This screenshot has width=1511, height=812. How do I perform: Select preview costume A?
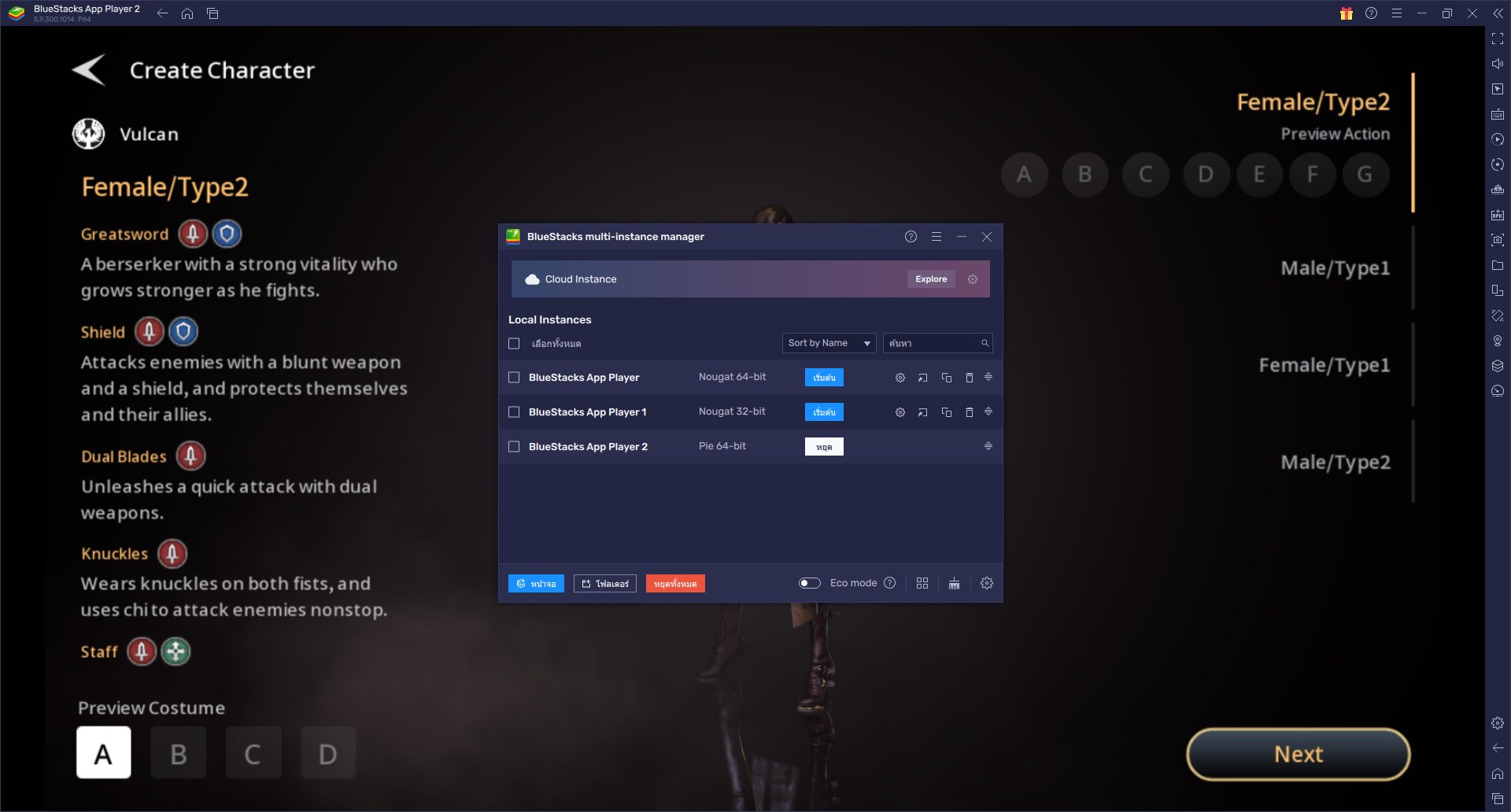[x=104, y=752]
